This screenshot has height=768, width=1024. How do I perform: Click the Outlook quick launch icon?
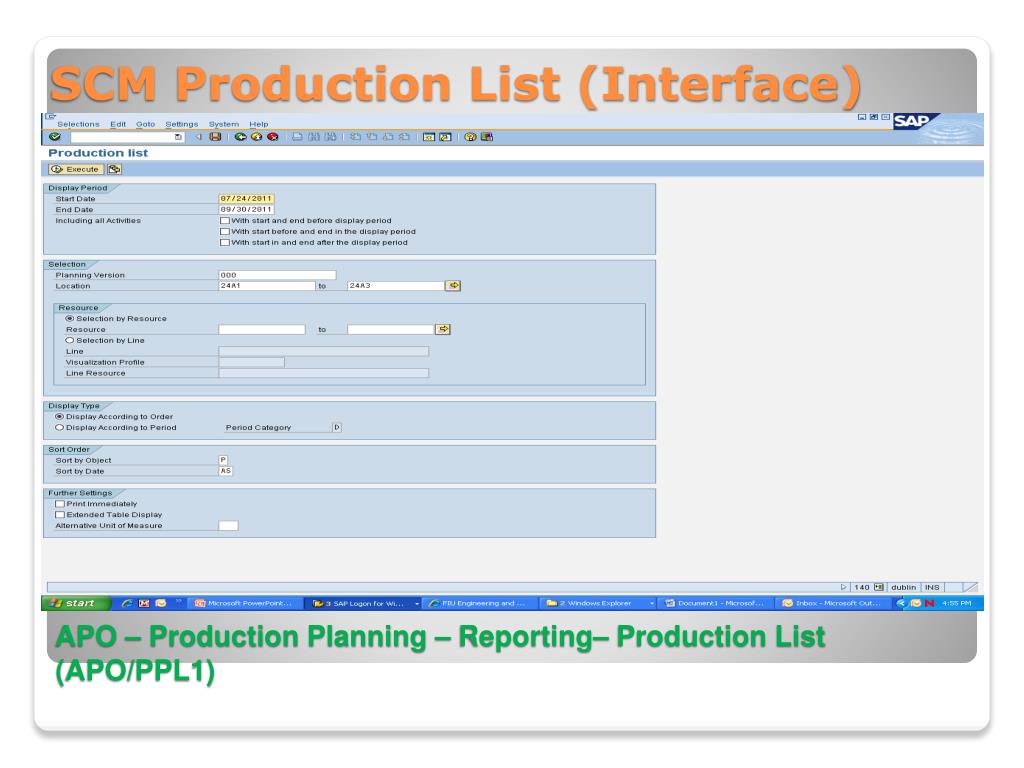[x=161, y=603]
